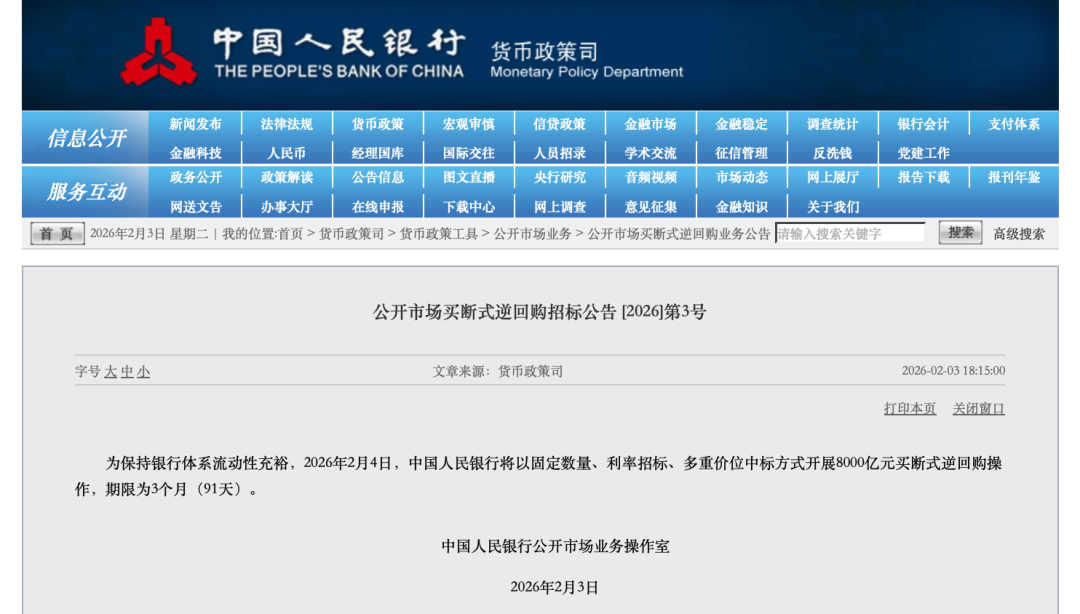
Task: Select the 政策解读 item
Action: 287,177
